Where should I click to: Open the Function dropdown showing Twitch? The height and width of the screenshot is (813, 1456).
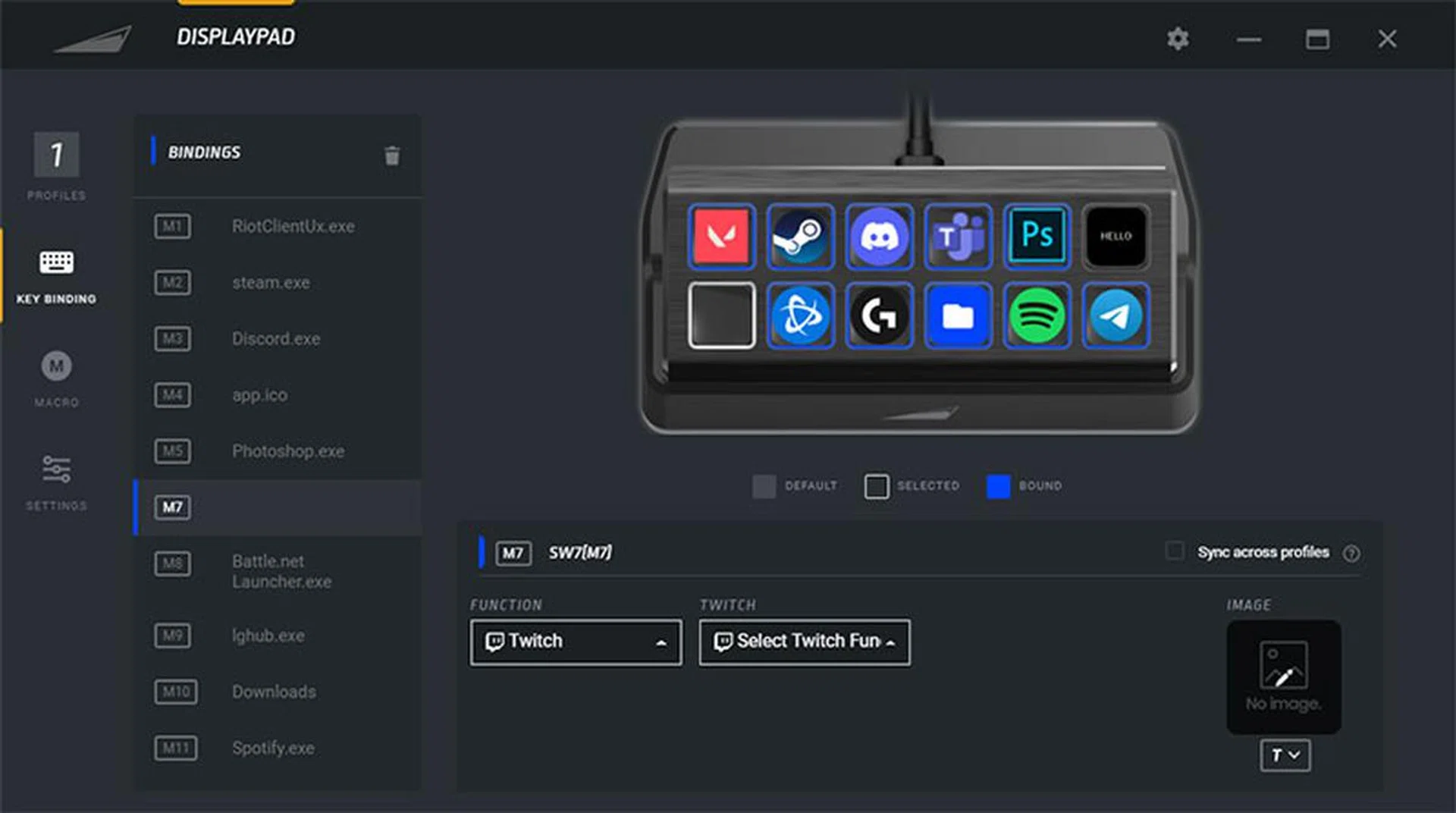pos(576,642)
